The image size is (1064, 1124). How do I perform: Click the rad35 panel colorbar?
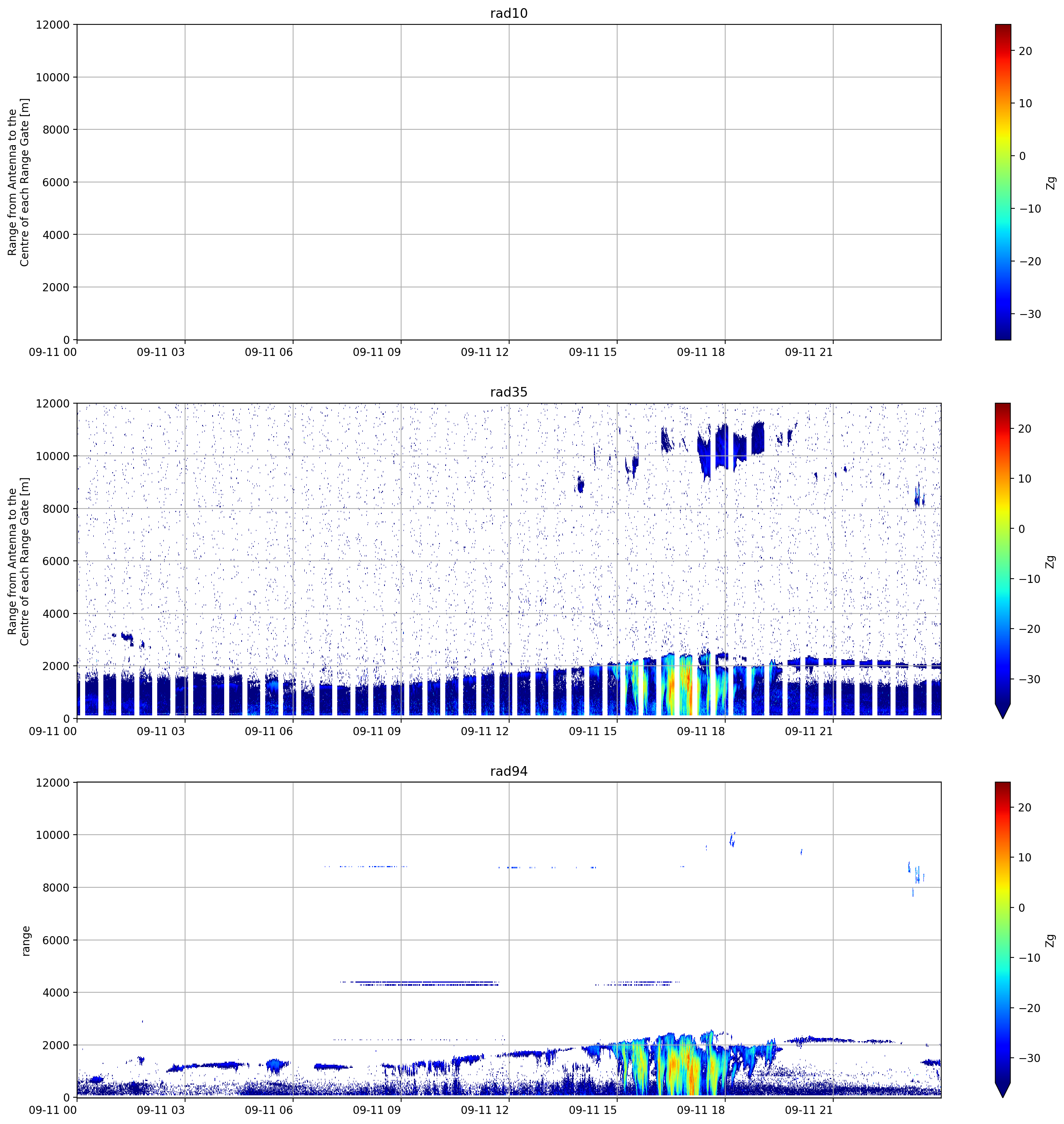[1003, 561]
